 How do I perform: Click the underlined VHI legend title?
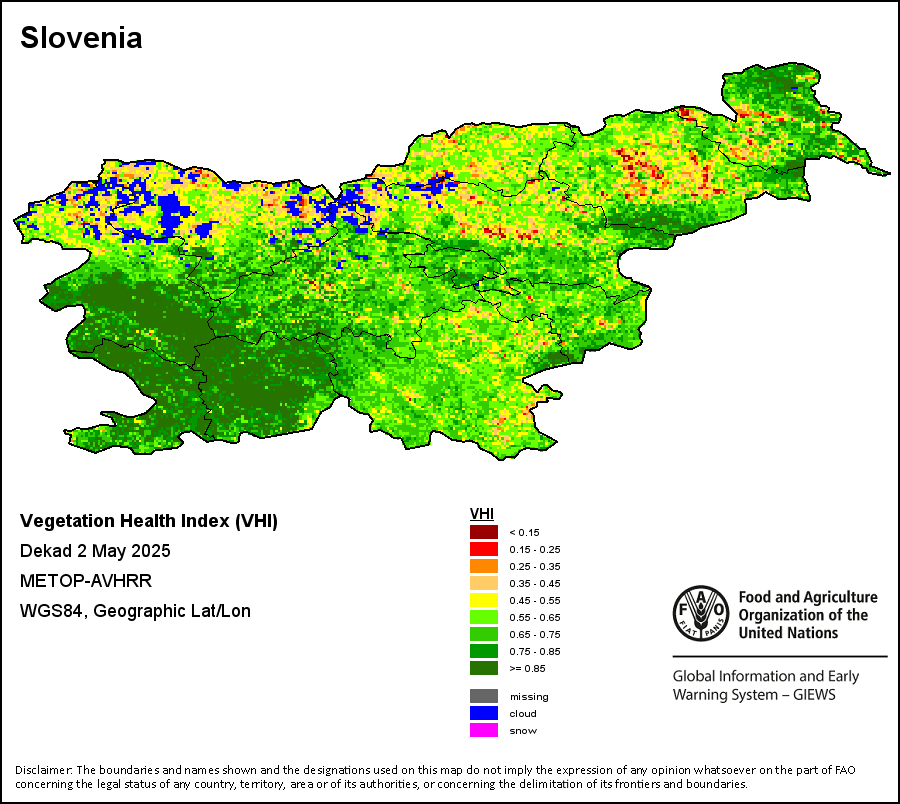pos(482,514)
